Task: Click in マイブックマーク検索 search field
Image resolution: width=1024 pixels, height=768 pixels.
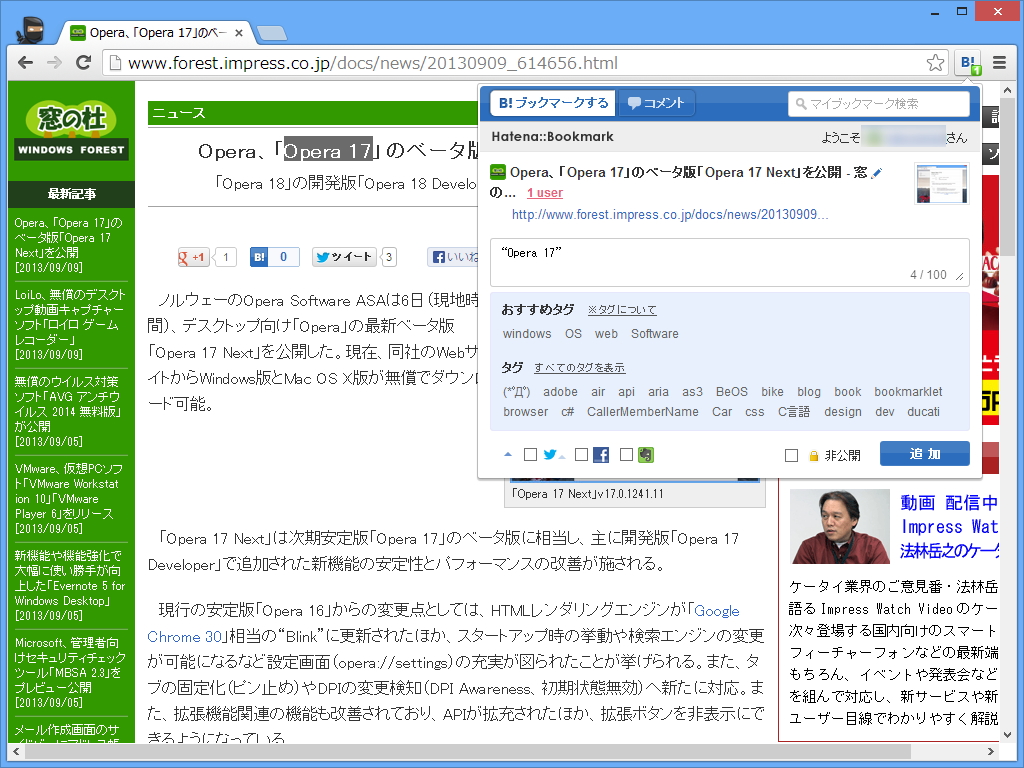Action: pyautogui.click(x=878, y=103)
